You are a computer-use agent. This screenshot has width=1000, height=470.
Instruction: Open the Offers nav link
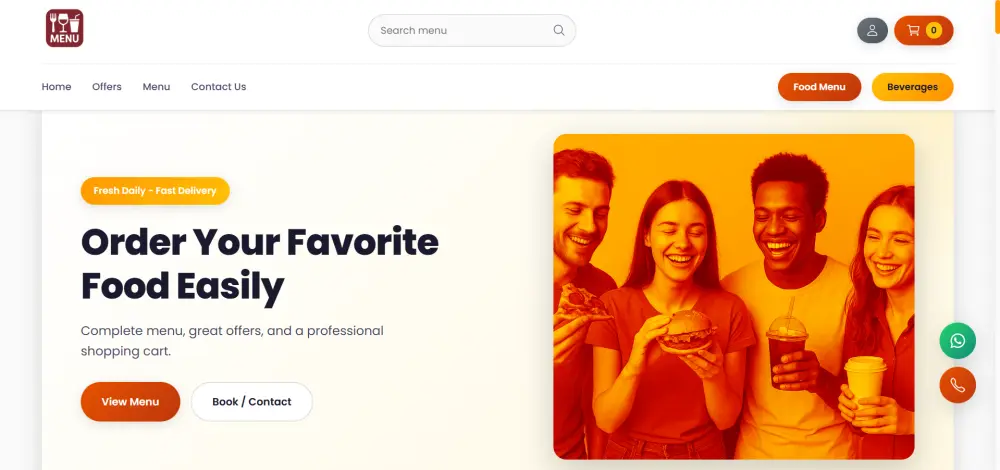point(107,87)
